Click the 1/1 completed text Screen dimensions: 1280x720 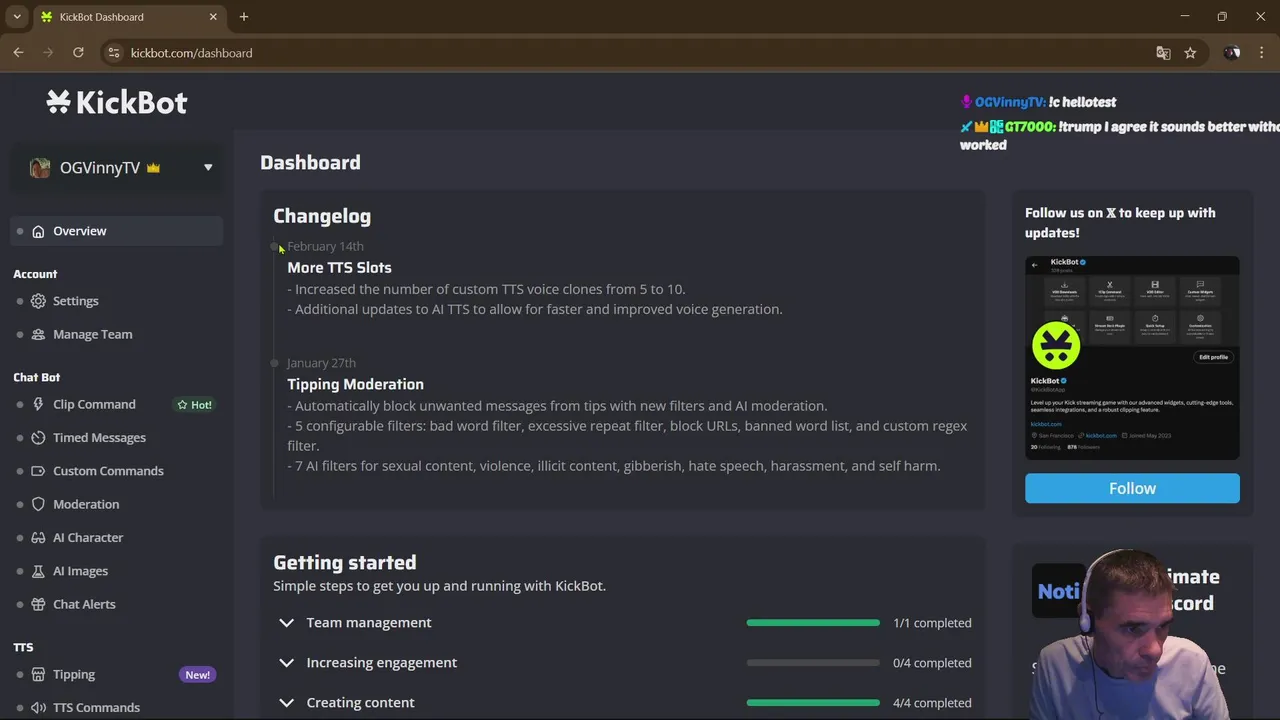932,623
